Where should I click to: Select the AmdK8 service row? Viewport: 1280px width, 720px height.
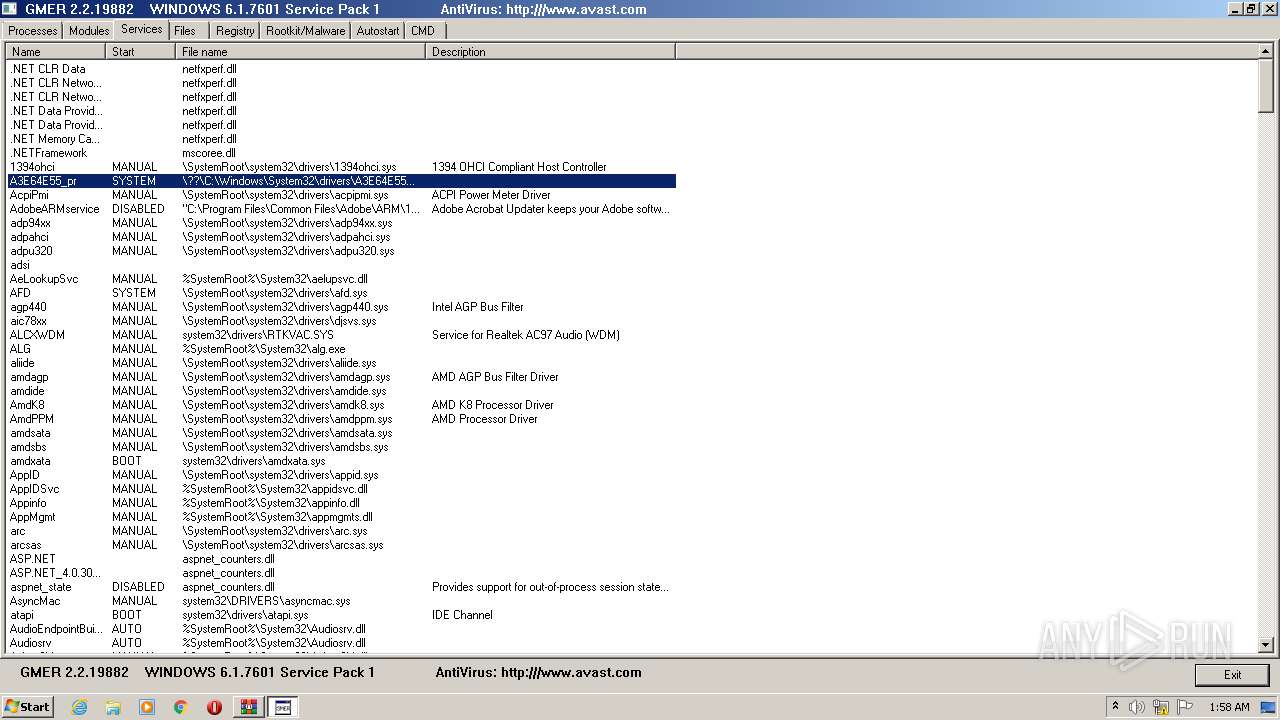coord(341,405)
